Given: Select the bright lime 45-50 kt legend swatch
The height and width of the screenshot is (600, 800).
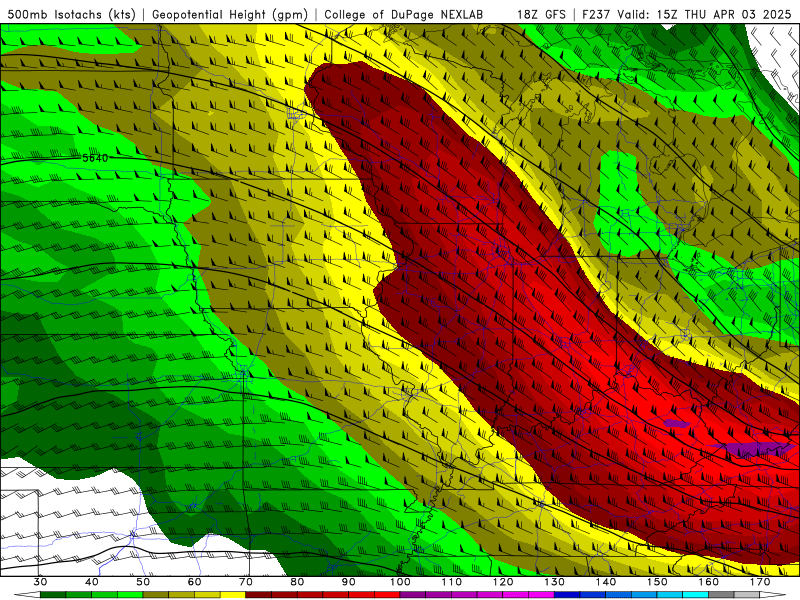Looking at the screenshot, I should (x=130, y=595).
